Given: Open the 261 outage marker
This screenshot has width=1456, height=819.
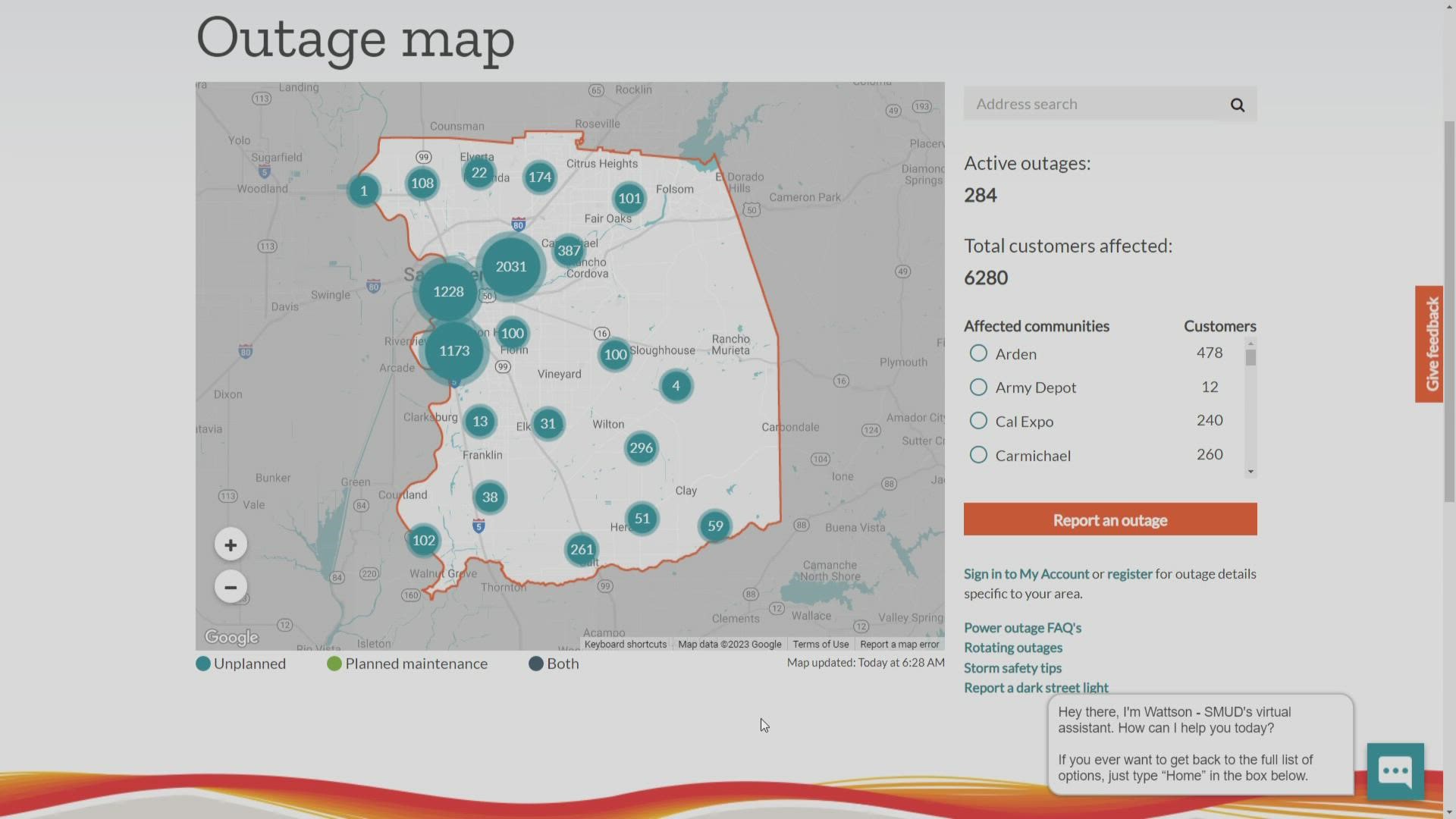Looking at the screenshot, I should coord(582,550).
